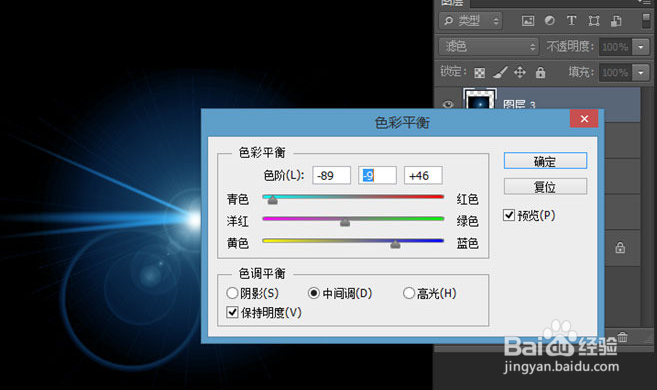The height and width of the screenshot is (390, 657).
Task: Click the smart object filter icon
Action: click(x=616, y=21)
